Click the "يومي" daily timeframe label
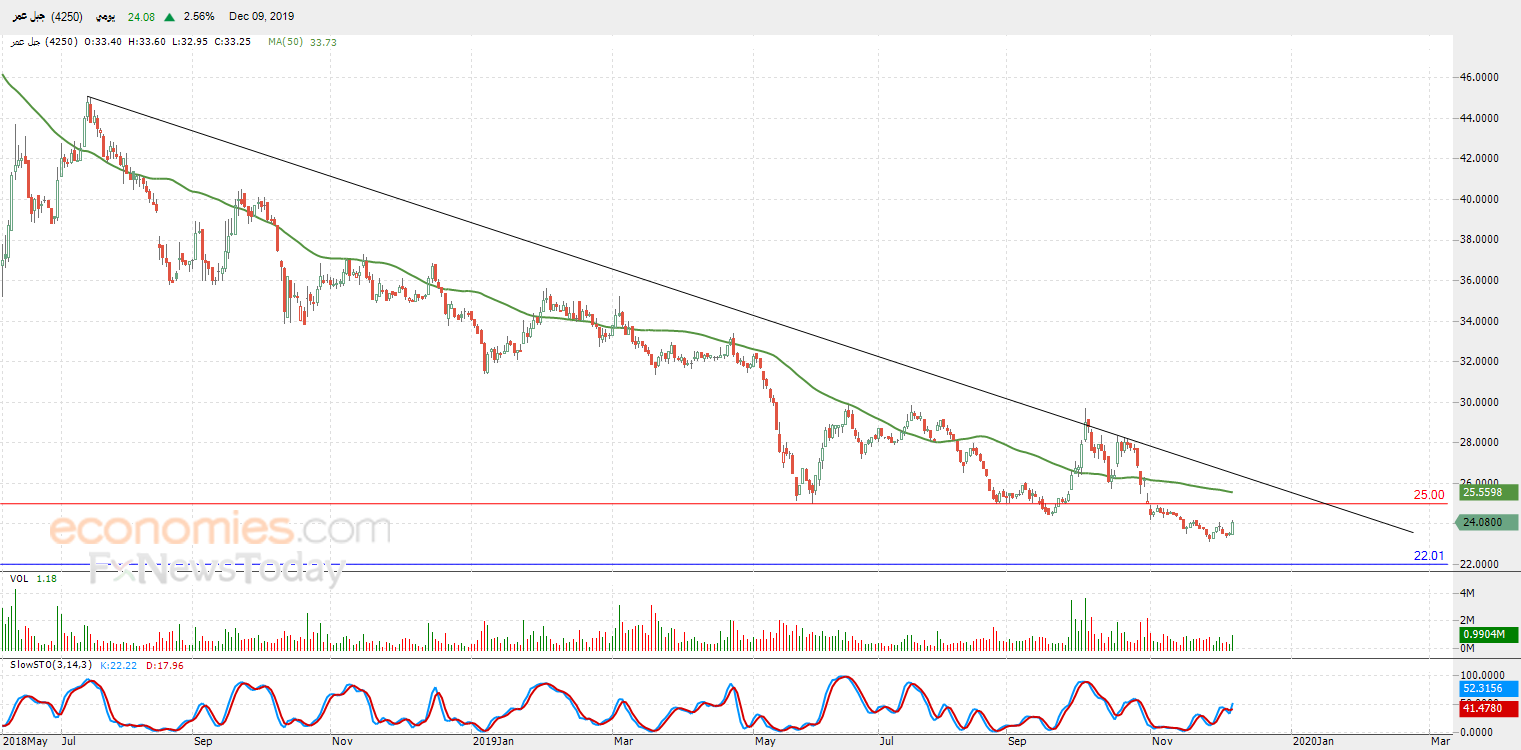Viewport: 1521px width, 750px height. (x=105, y=17)
